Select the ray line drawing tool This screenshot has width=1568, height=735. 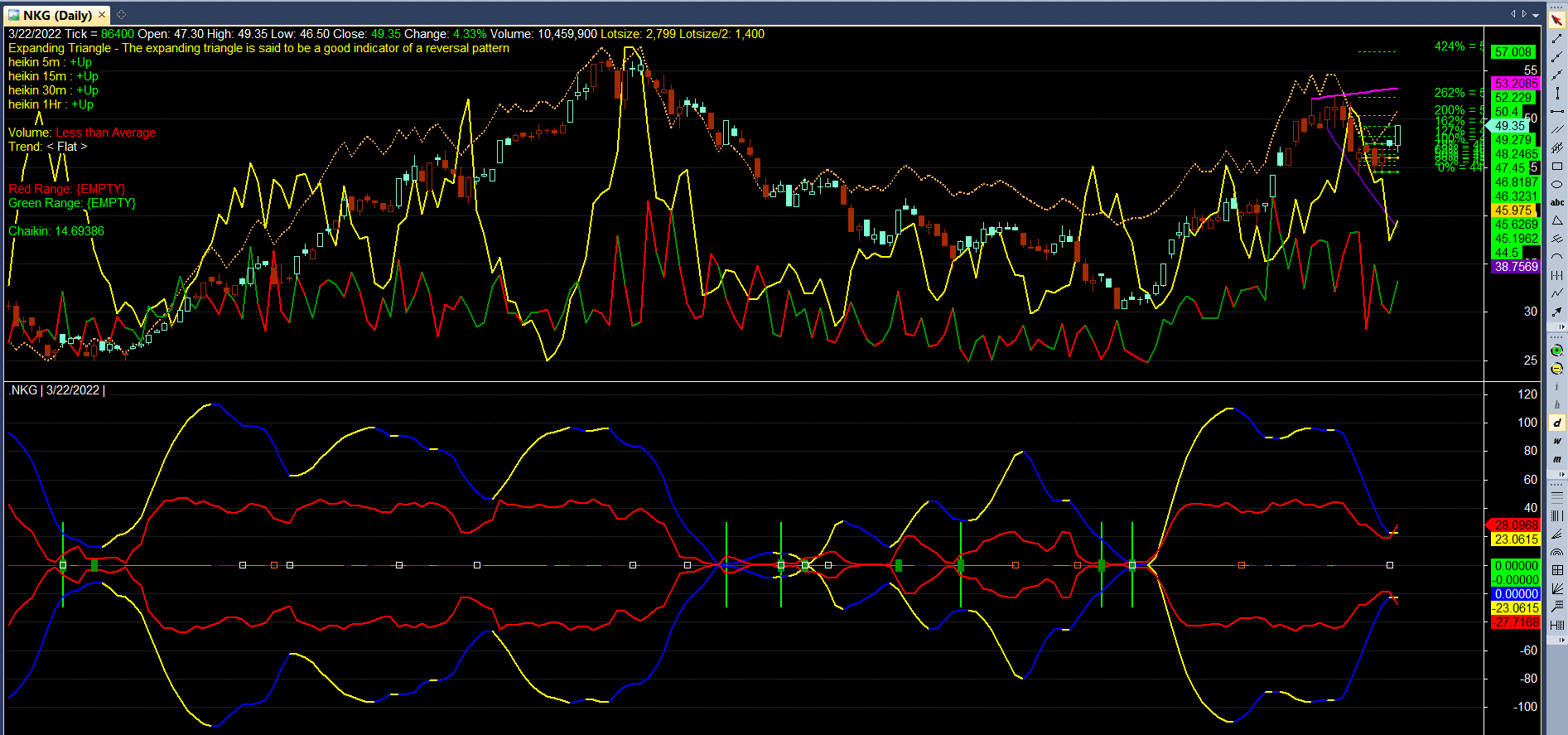pyautogui.click(x=1557, y=57)
